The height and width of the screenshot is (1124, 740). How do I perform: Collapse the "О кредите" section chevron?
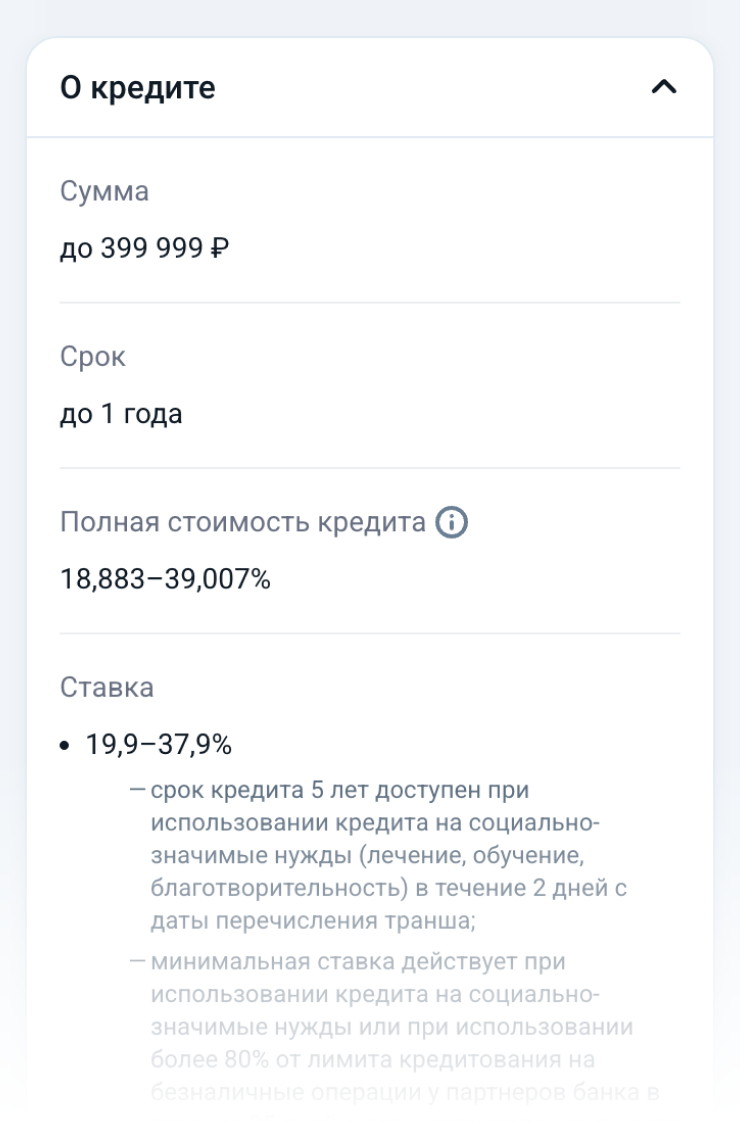[x=664, y=88]
